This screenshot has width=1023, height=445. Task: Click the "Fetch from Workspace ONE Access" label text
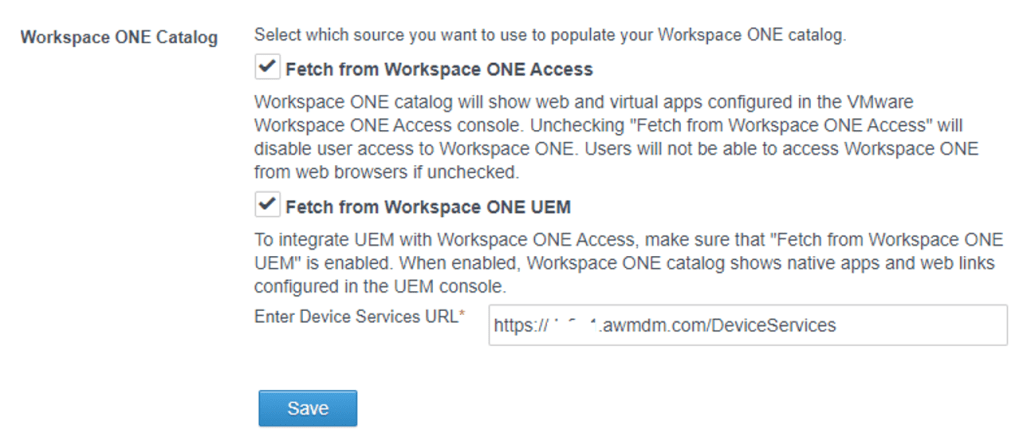pos(439,70)
